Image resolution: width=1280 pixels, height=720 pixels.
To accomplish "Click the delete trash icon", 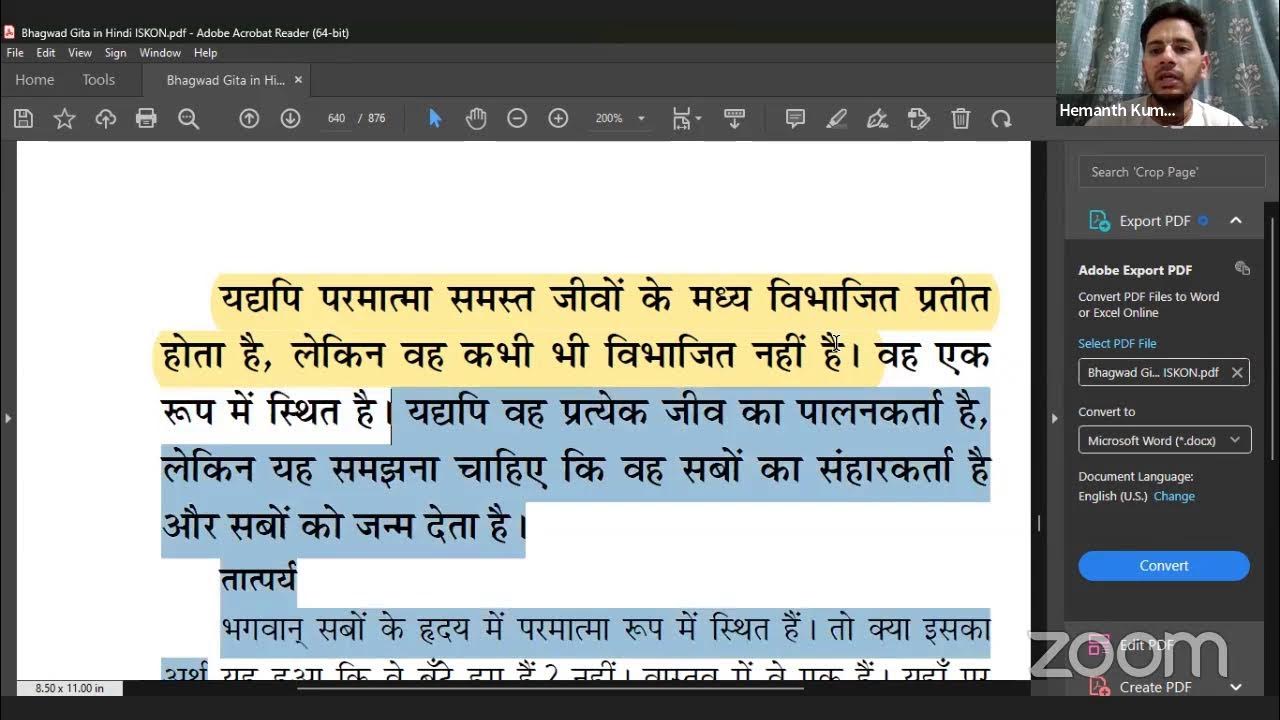I will [x=961, y=119].
